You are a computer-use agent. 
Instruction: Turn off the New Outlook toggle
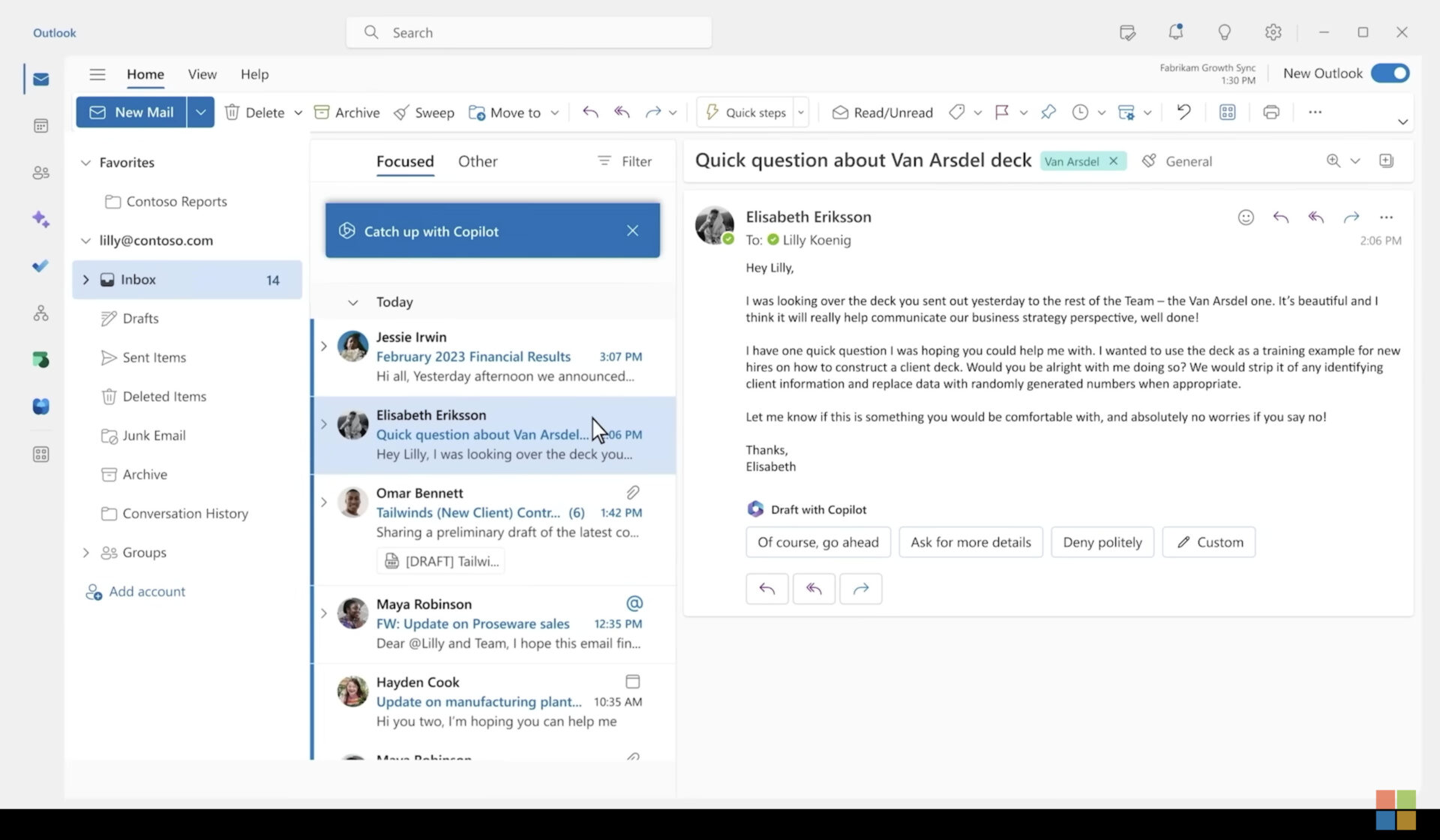tap(1390, 73)
